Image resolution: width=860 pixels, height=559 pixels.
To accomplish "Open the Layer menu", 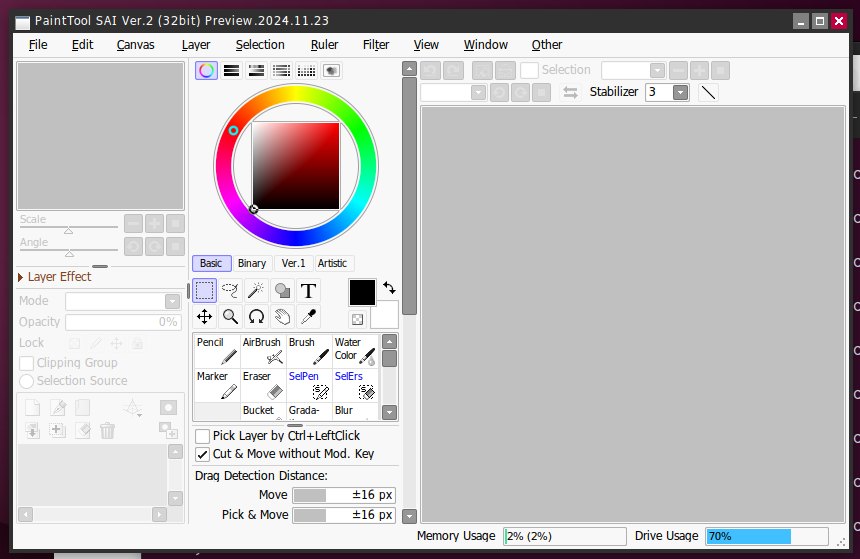I will point(196,45).
